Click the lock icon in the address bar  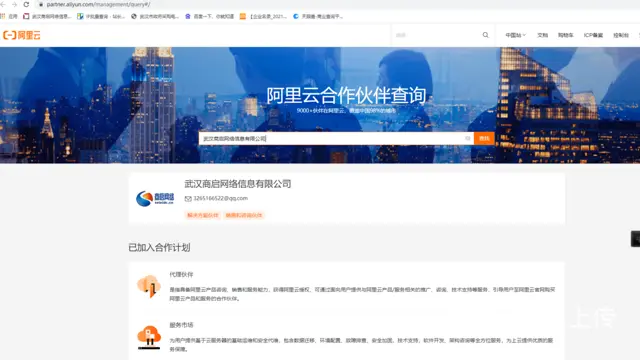pyautogui.click(x=41, y=4)
